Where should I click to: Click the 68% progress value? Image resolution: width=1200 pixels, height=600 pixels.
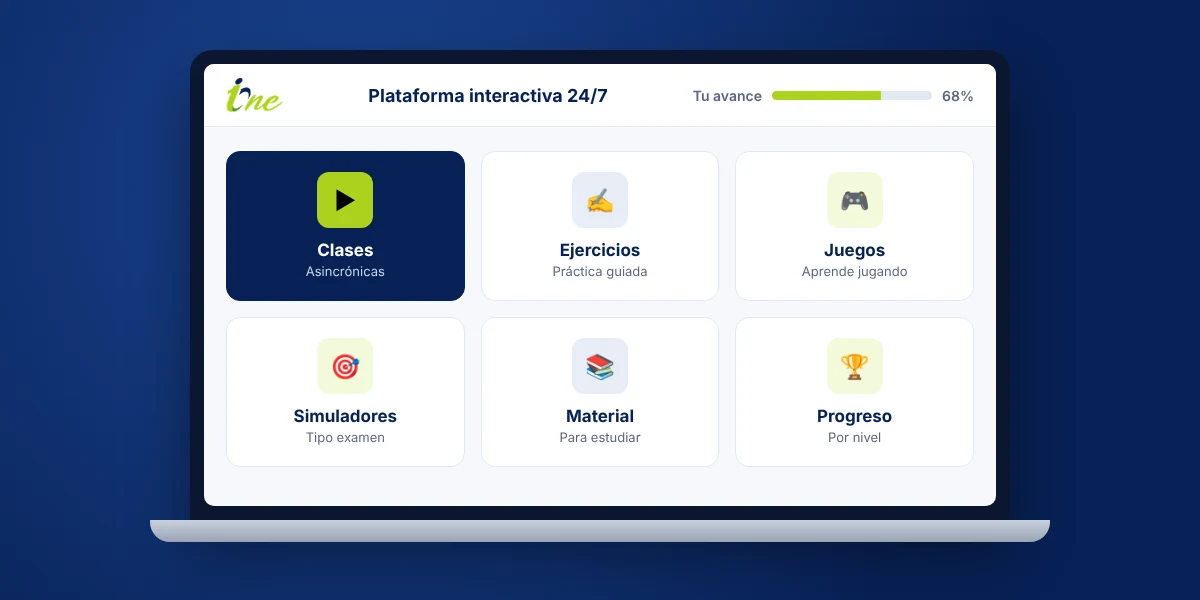click(x=957, y=96)
